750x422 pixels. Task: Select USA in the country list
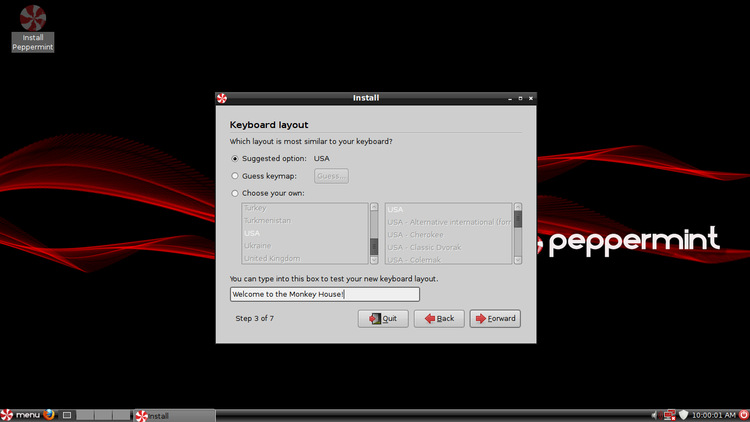point(305,233)
